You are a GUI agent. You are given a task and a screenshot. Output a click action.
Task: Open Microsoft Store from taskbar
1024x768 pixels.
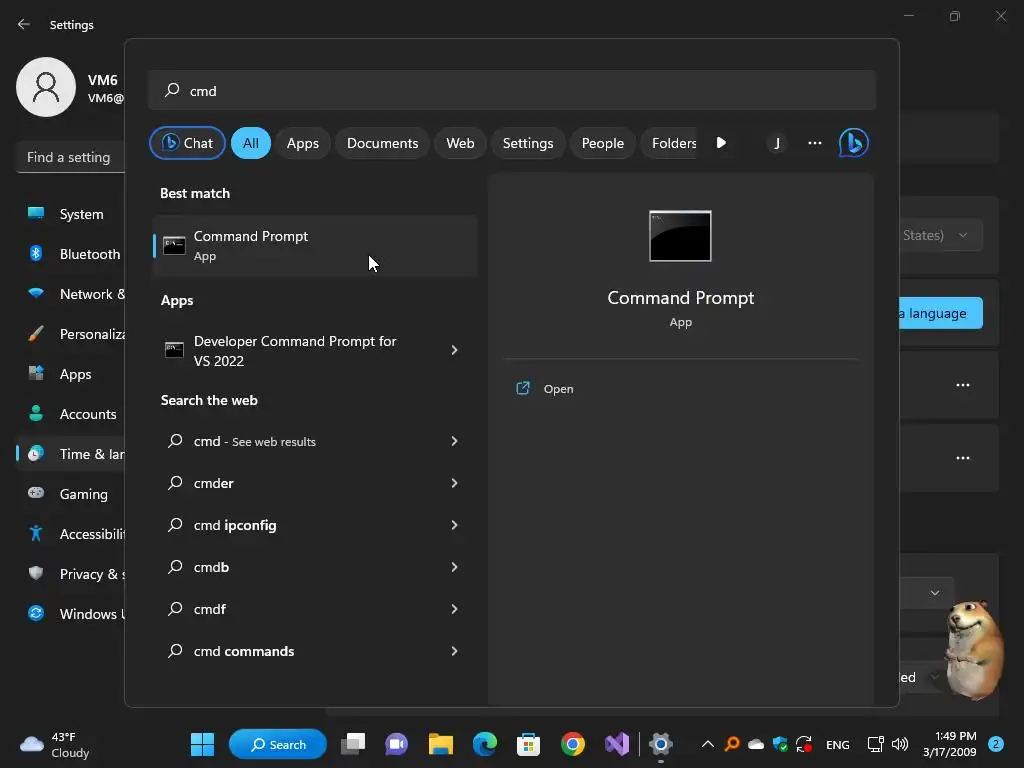[528, 744]
